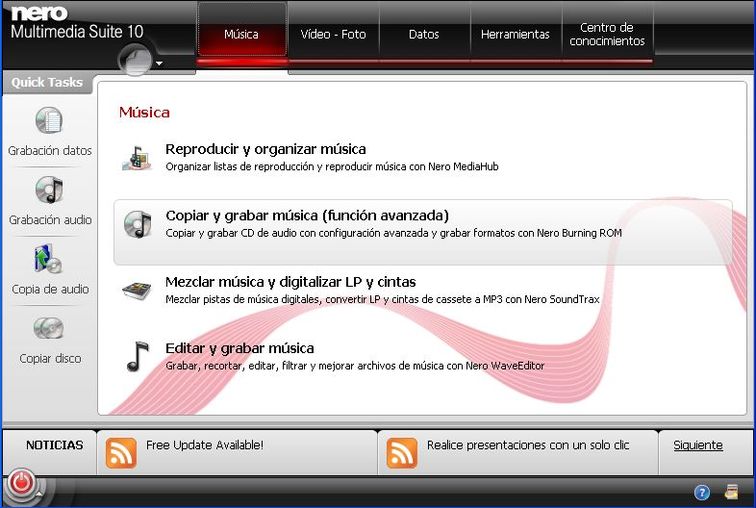Open the Datos tab
Screen dimensions: 756x508
(x=424, y=34)
